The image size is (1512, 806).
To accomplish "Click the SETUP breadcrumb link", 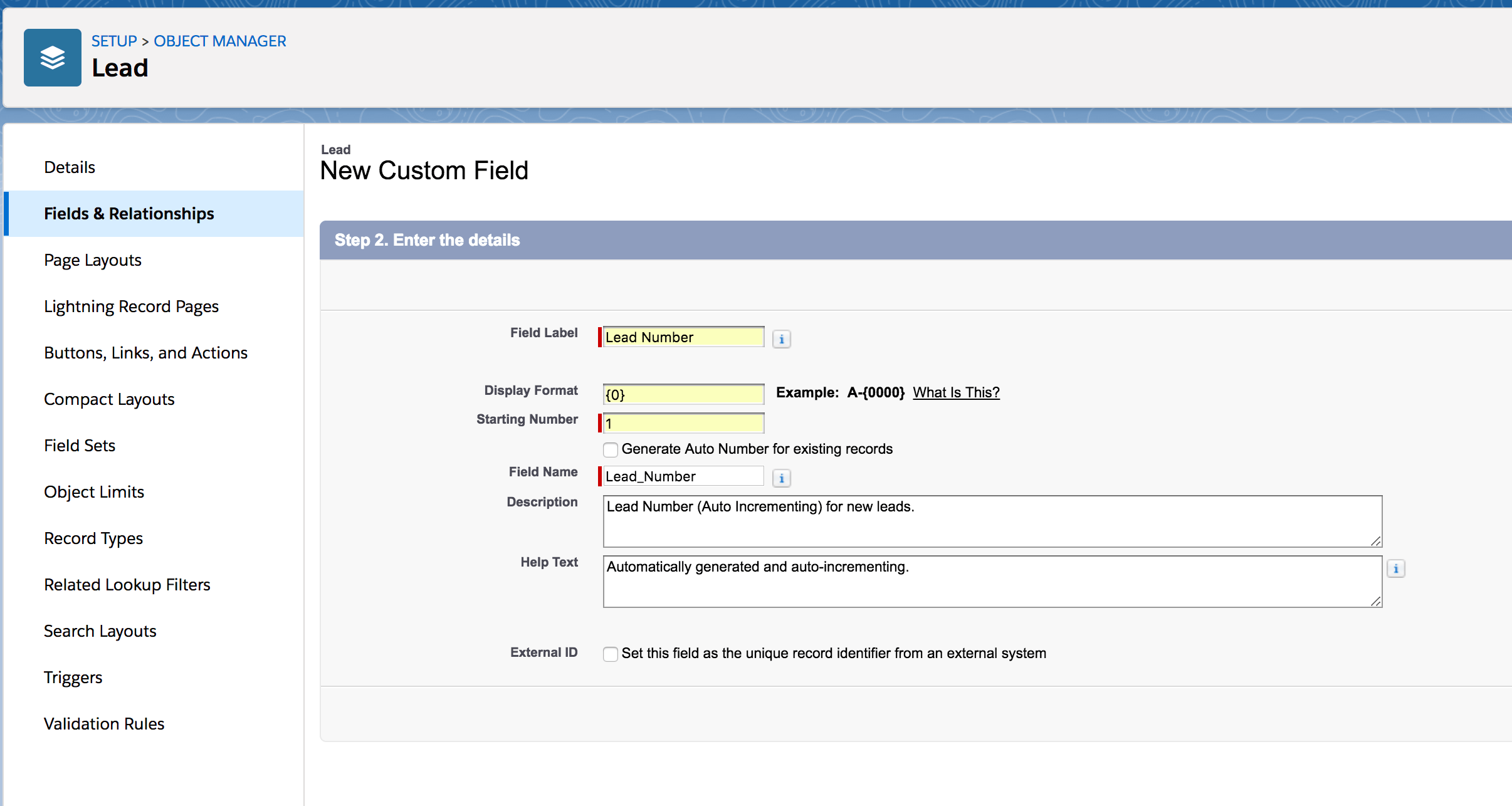I will point(114,41).
